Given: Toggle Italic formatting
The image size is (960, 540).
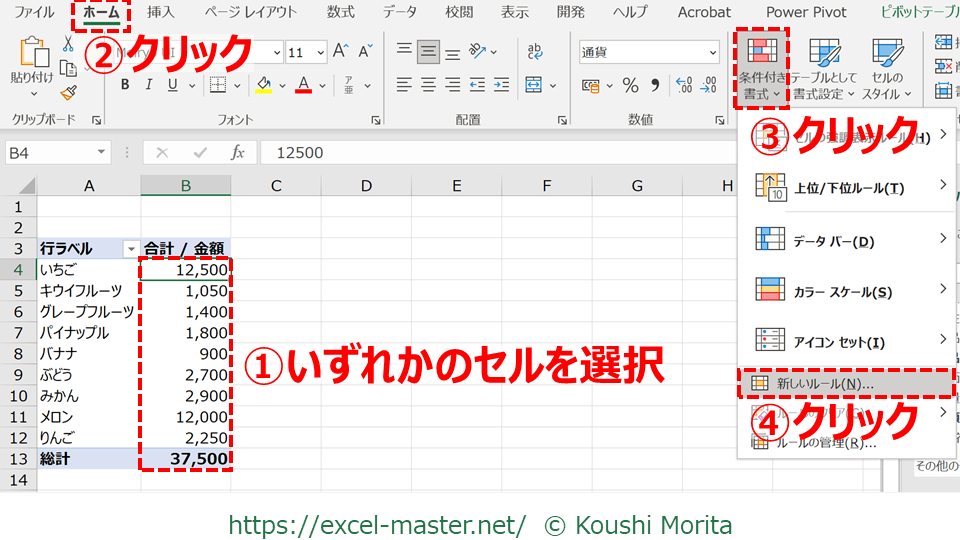Looking at the screenshot, I should (151, 85).
